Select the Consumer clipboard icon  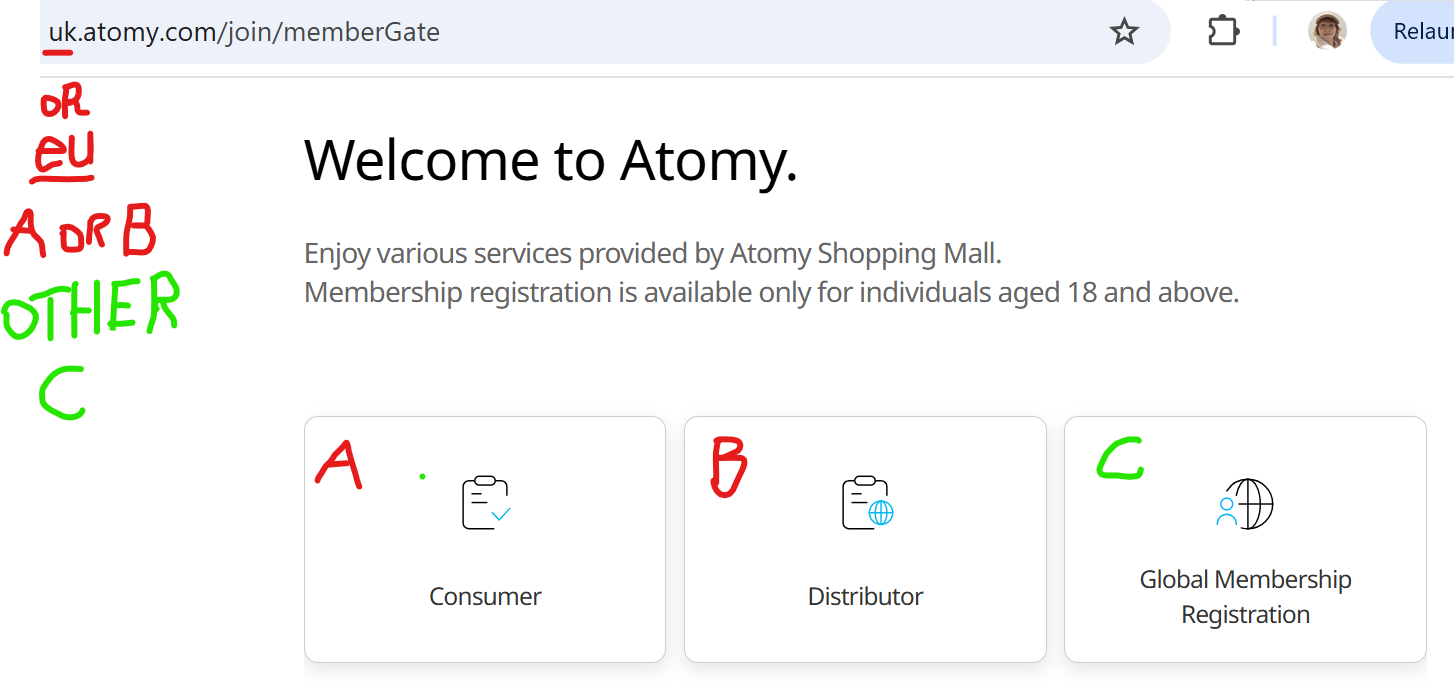point(484,502)
